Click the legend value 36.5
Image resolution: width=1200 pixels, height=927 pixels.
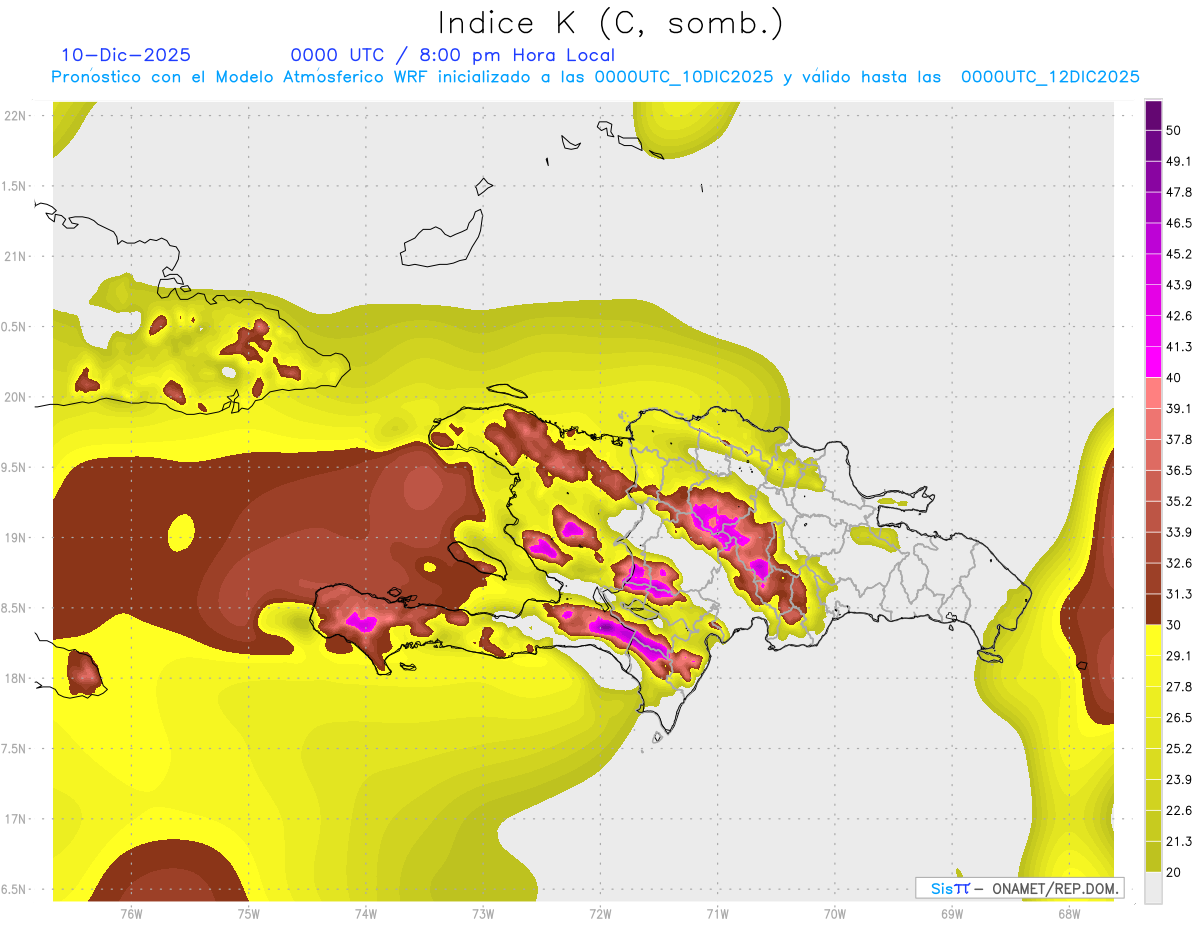pos(1178,470)
